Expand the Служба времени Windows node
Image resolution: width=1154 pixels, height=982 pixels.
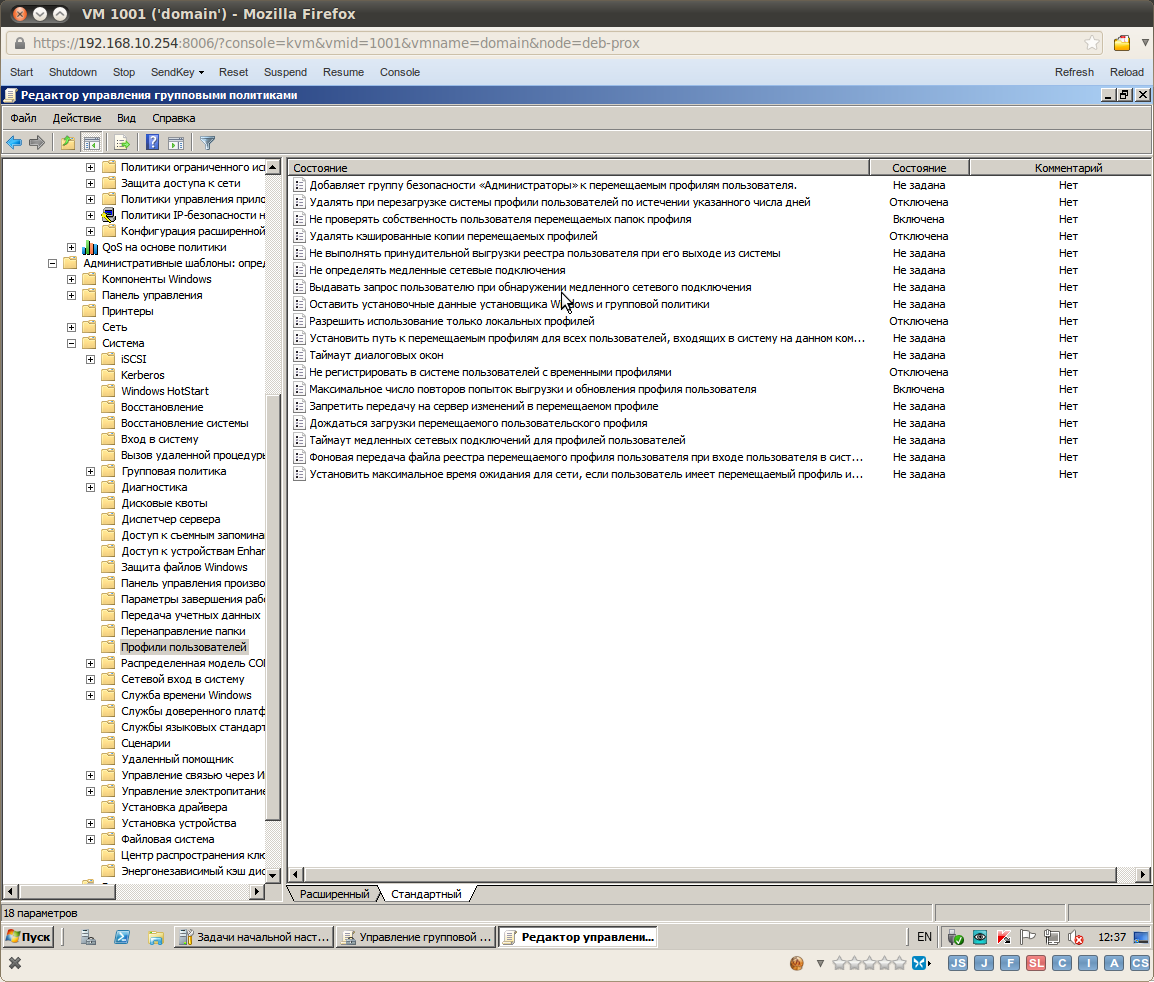click(91, 696)
